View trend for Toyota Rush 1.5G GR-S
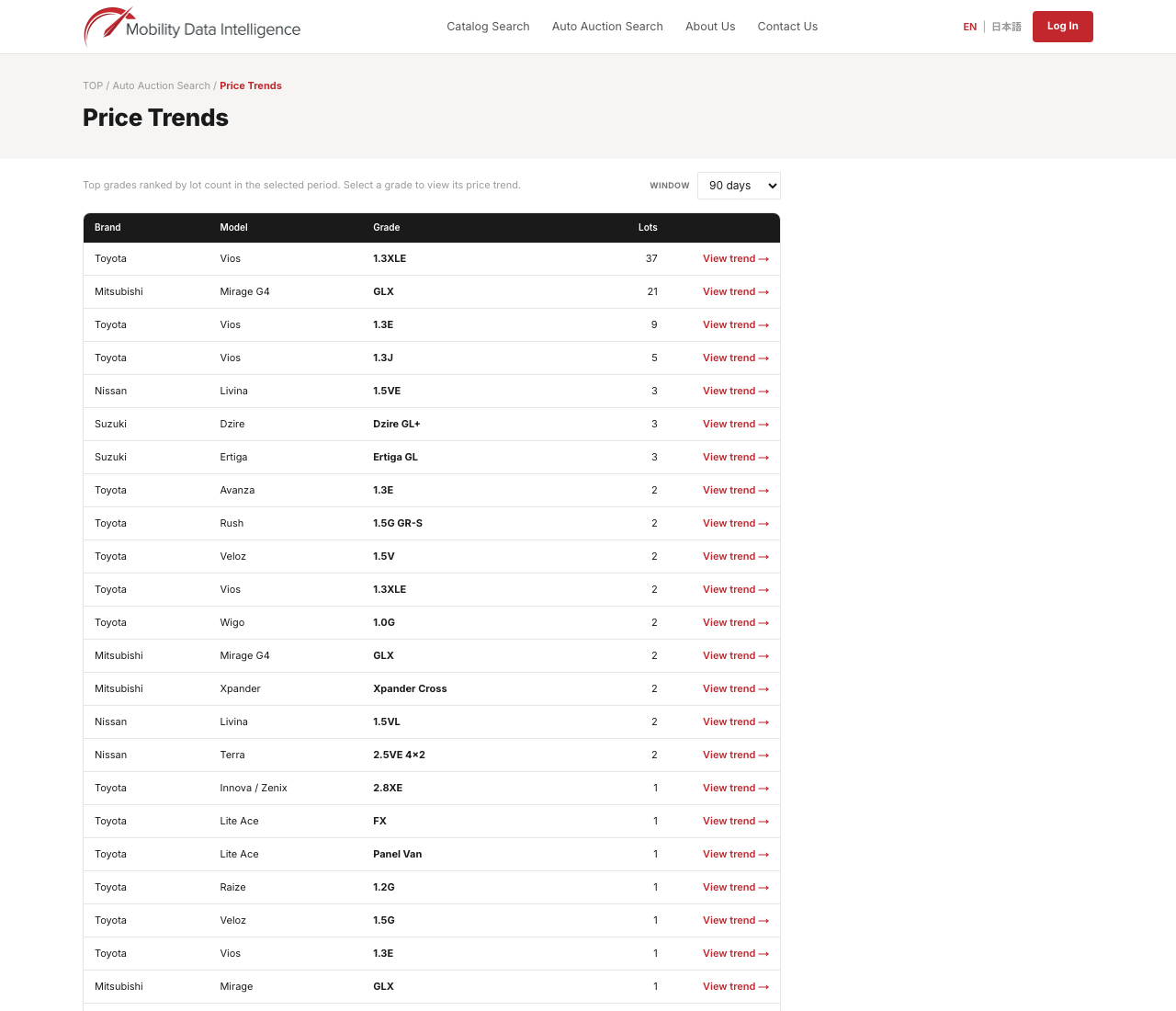1176x1011 pixels. pyautogui.click(x=736, y=524)
